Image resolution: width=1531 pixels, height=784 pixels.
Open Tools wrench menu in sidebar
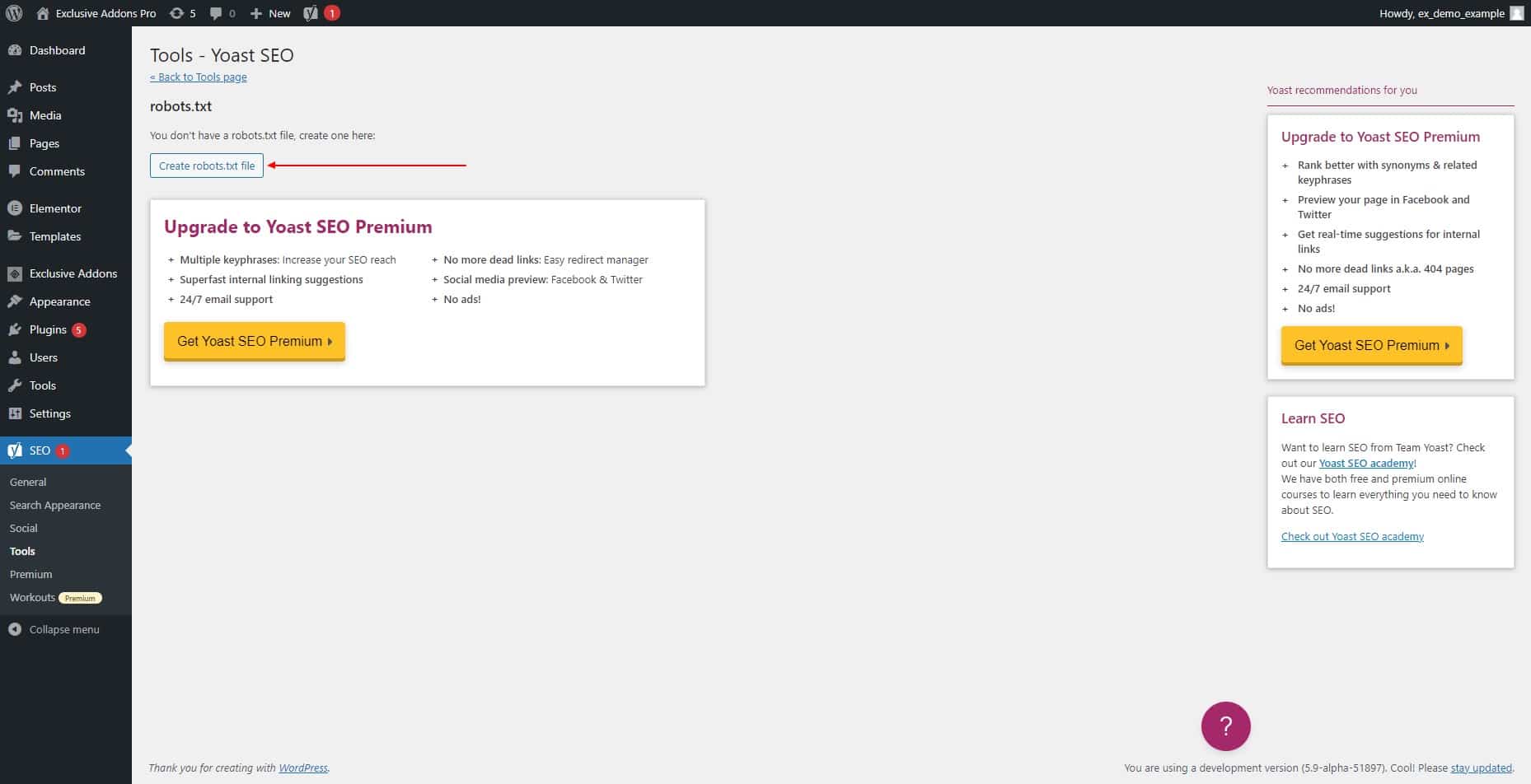click(66, 385)
